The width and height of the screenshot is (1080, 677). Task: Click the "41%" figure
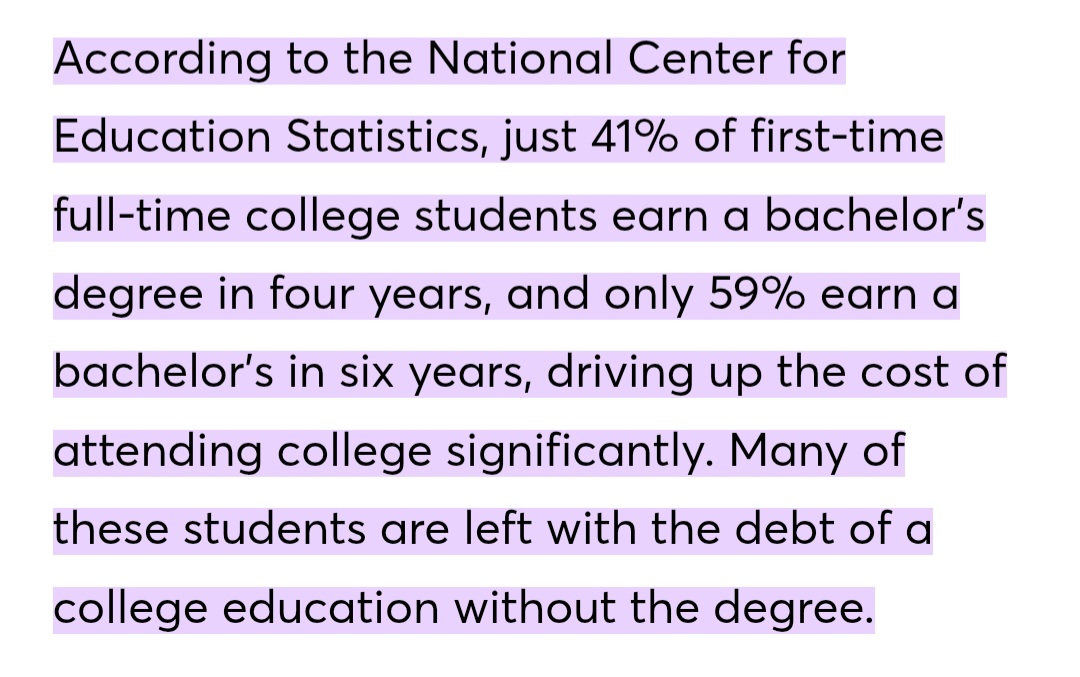[x=634, y=136]
